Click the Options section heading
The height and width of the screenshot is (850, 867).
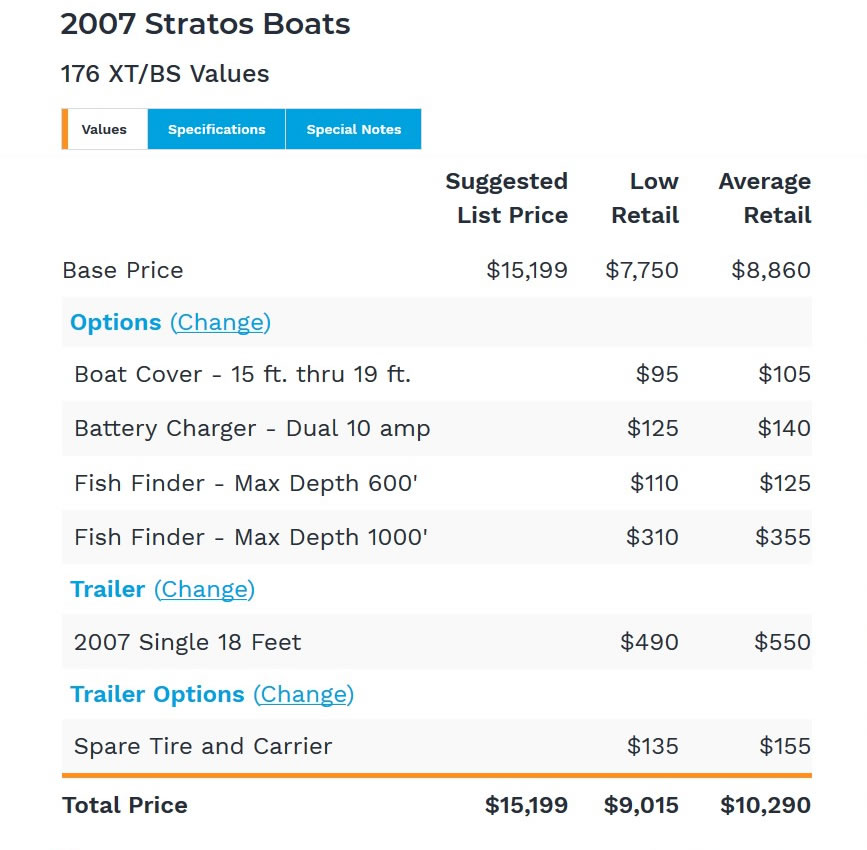[x=116, y=322]
